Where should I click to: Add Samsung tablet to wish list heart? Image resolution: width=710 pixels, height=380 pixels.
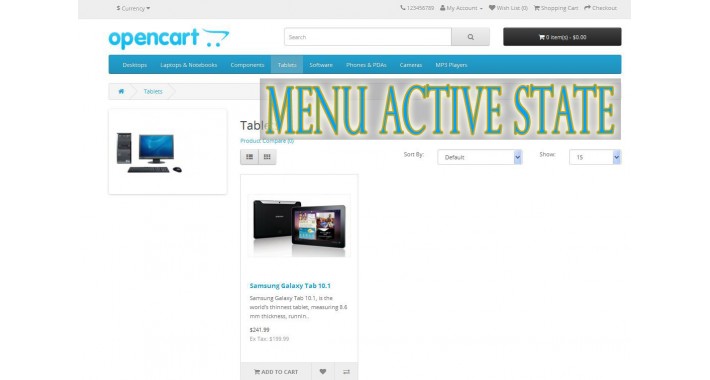[x=323, y=371]
